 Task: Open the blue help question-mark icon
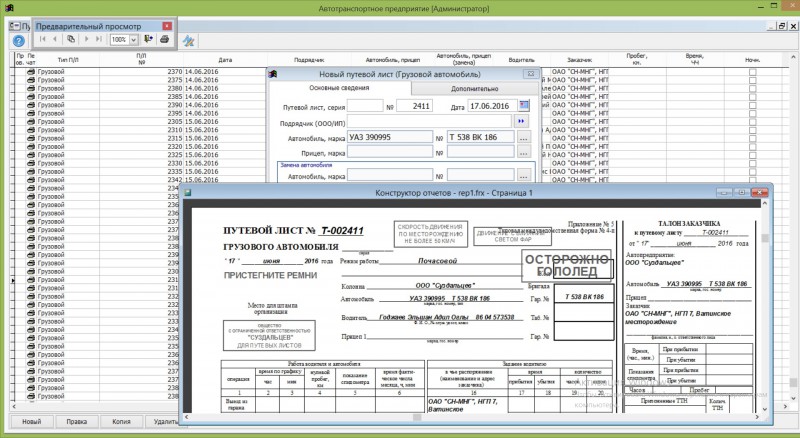click(x=18, y=41)
